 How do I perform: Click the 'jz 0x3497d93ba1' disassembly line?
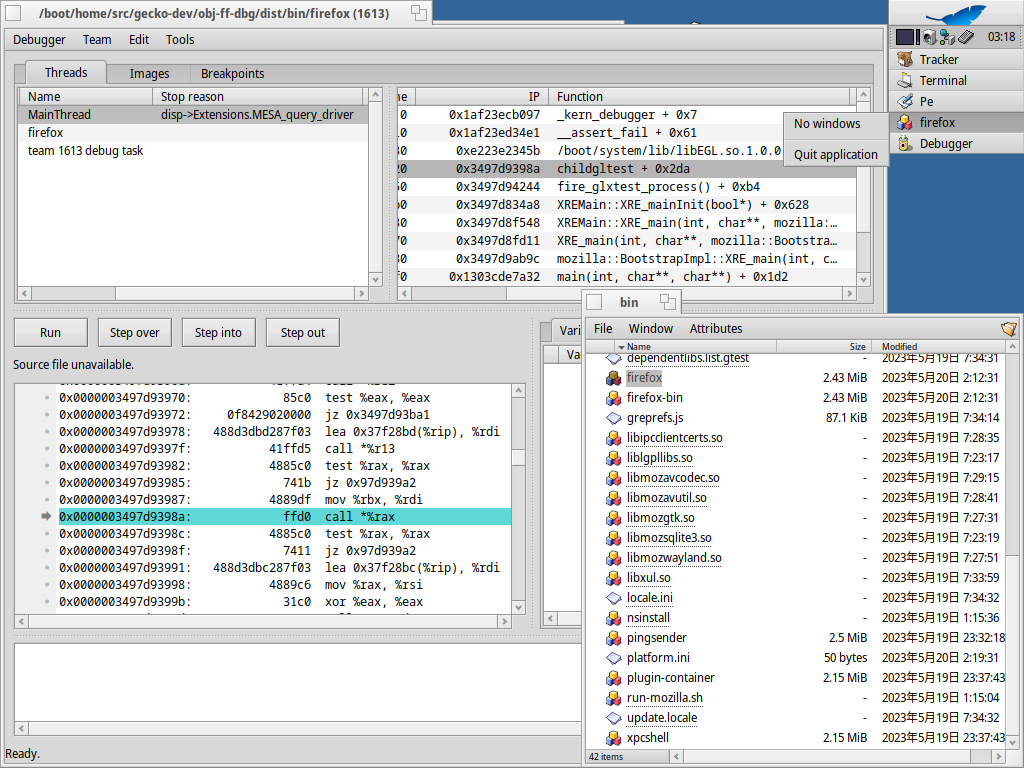285,415
